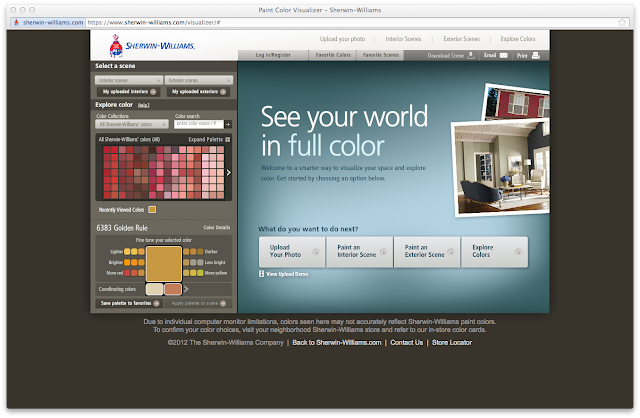The image size is (640, 418).
Task: Open Exterior Scenes top menu
Action: [x=462, y=39]
